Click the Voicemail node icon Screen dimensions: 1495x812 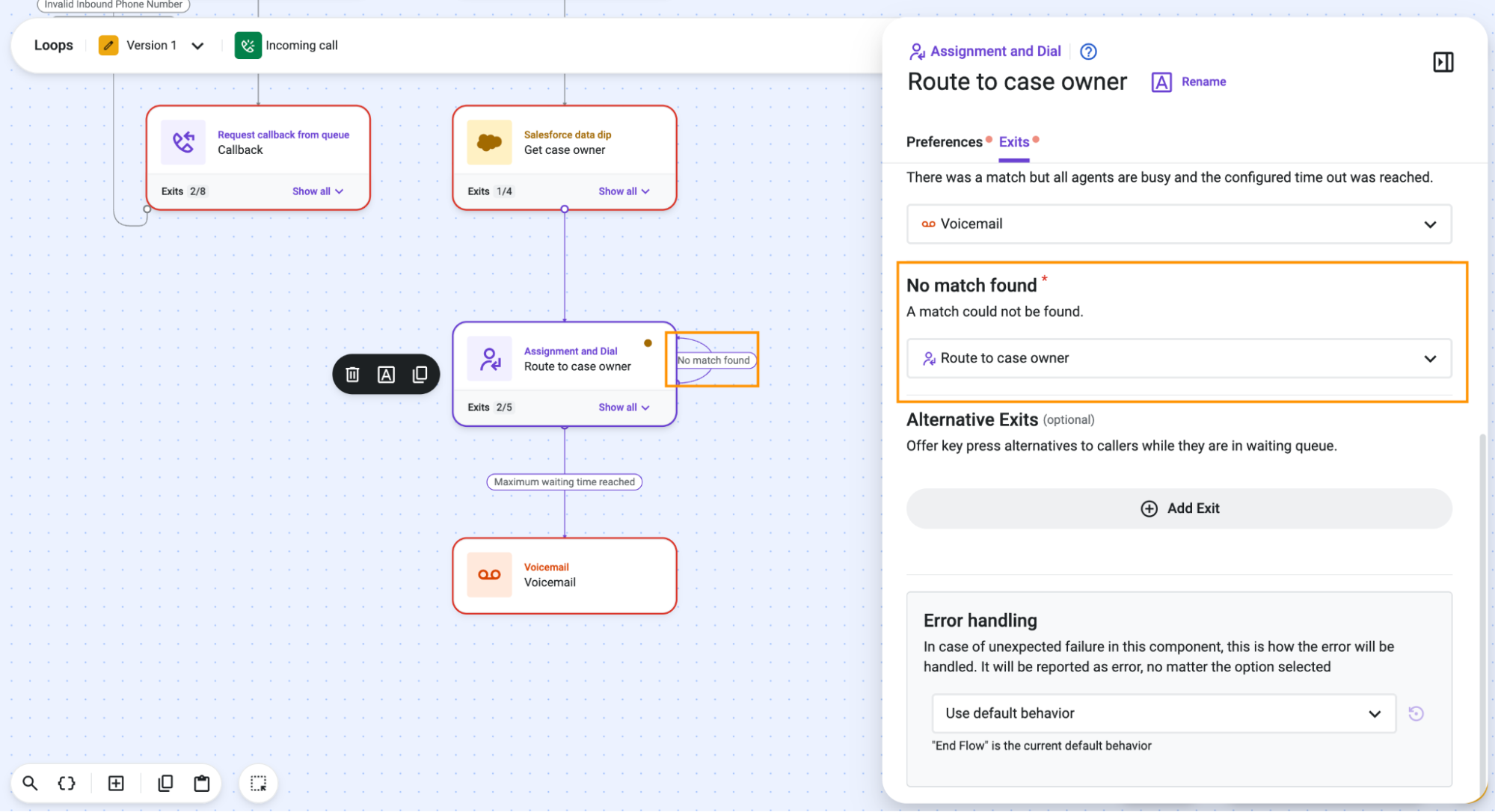(489, 574)
